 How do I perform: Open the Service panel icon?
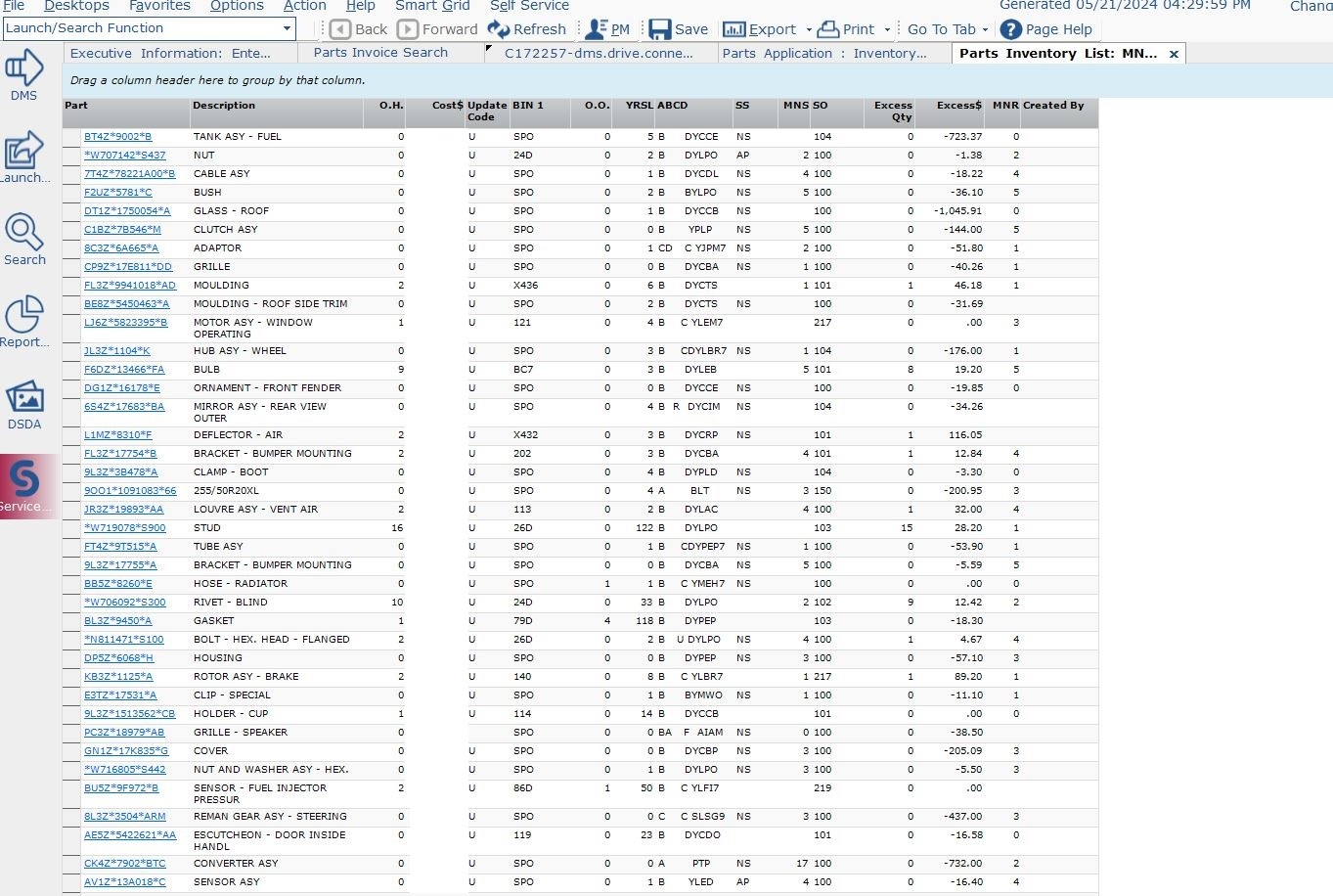24,484
